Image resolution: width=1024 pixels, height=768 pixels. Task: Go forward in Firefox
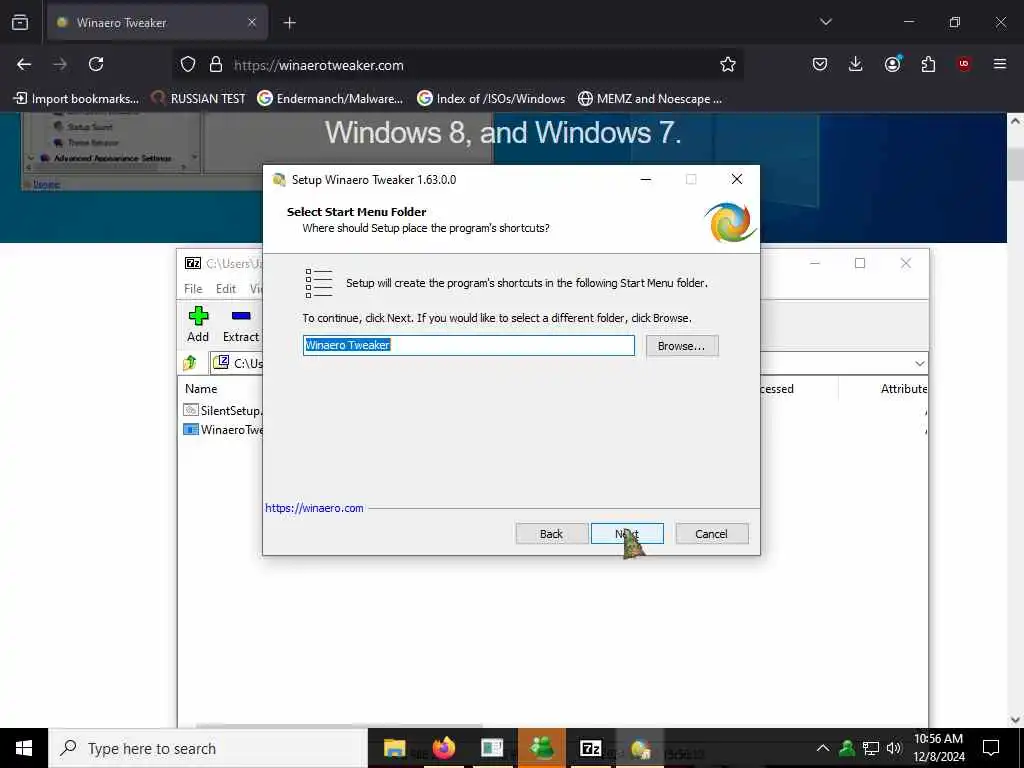click(x=60, y=64)
